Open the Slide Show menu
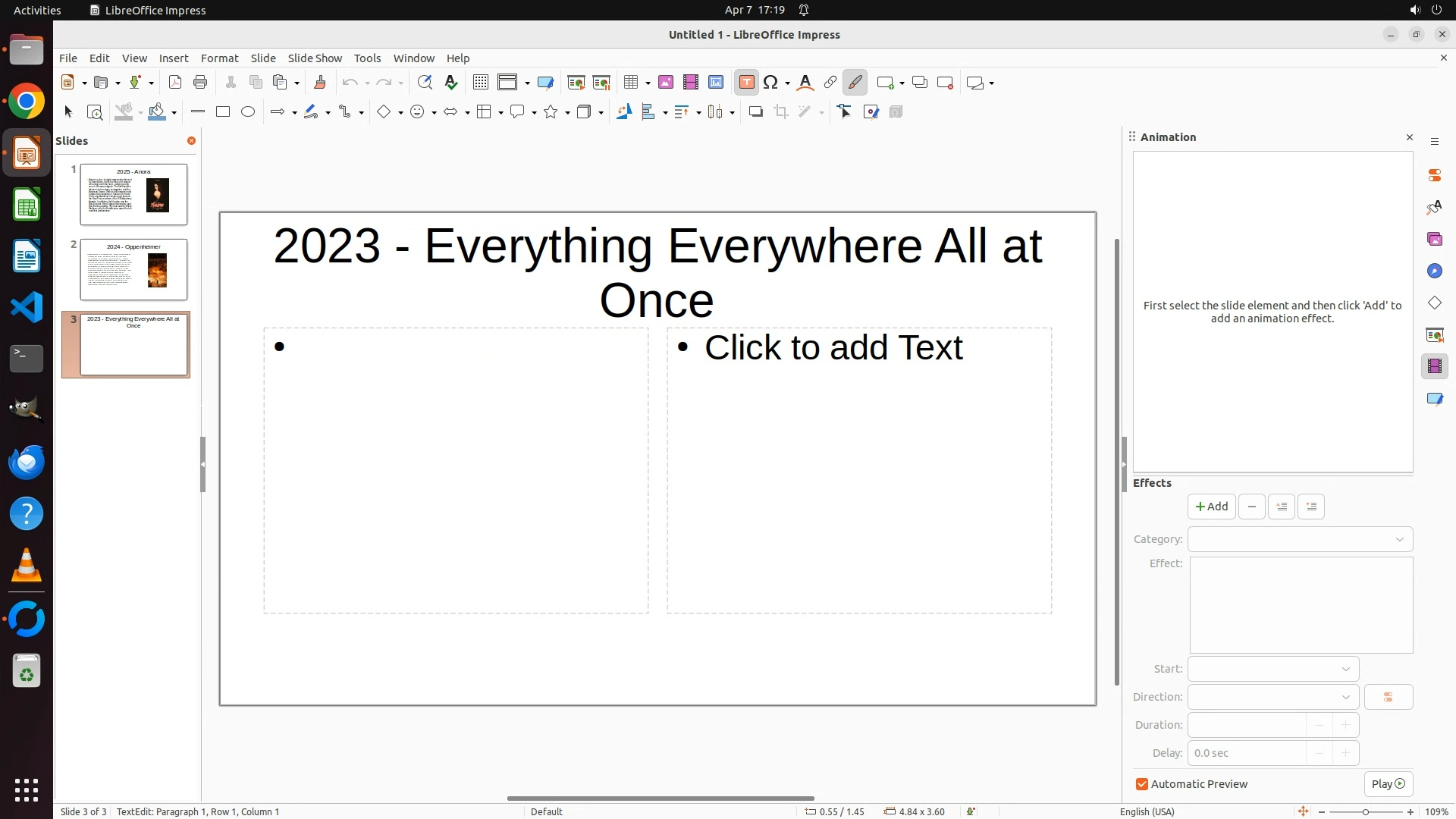 click(x=315, y=58)
